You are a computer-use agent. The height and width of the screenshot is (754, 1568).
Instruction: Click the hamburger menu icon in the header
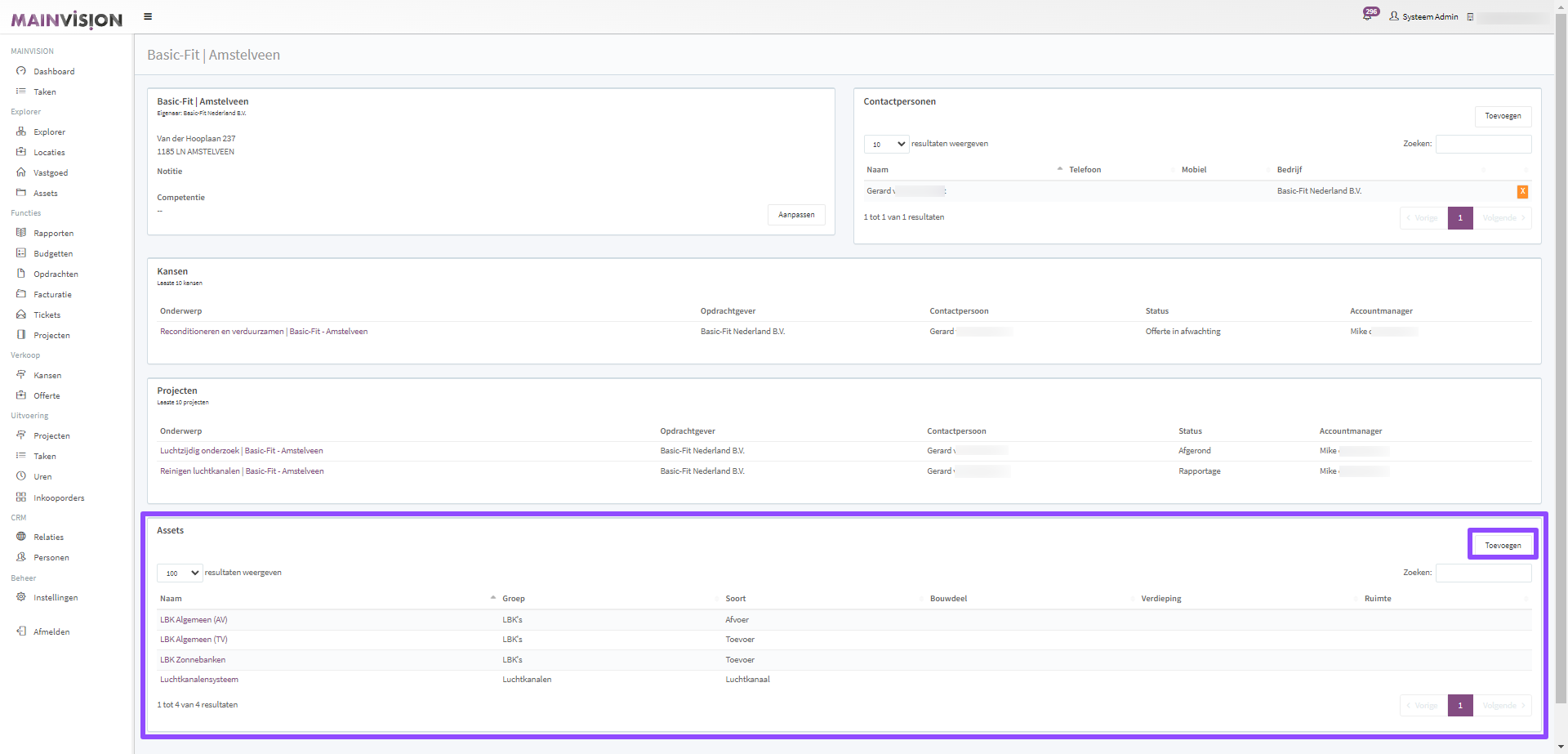tap(148, 16)
